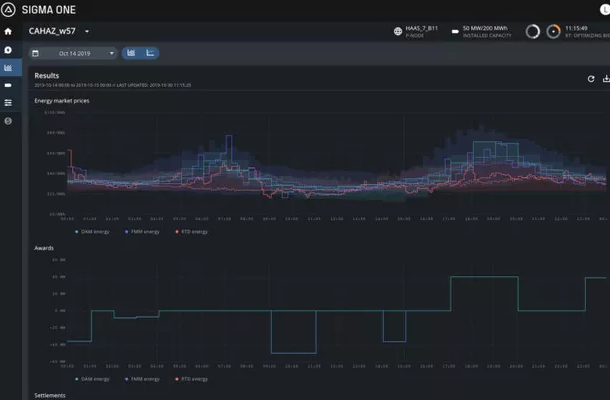Image resolution: width=610 pixels, height=400 pixels.
Task: Open the chart analytics sidebar icon
Action: (9, 68)
